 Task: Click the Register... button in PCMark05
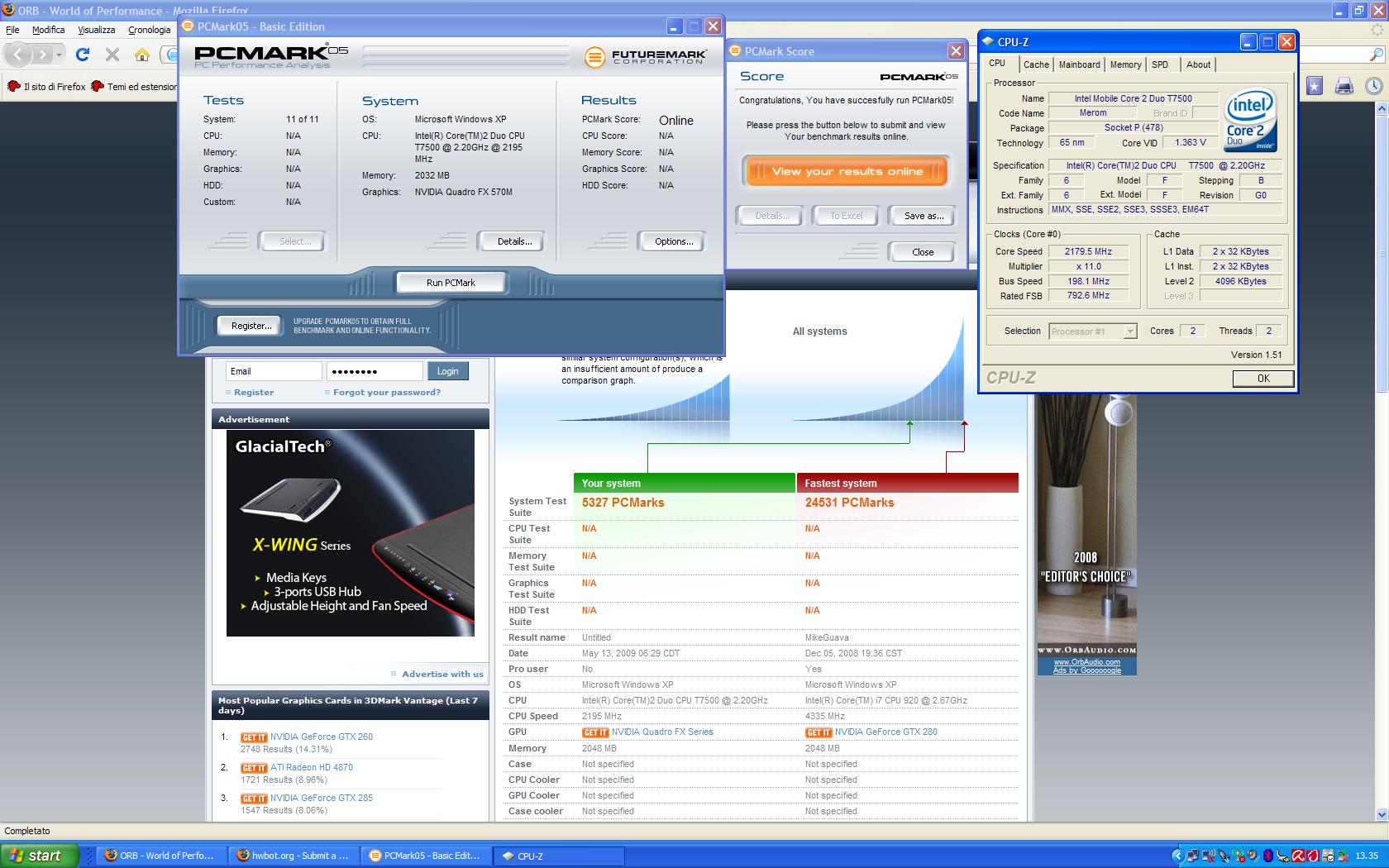[251, 326]
